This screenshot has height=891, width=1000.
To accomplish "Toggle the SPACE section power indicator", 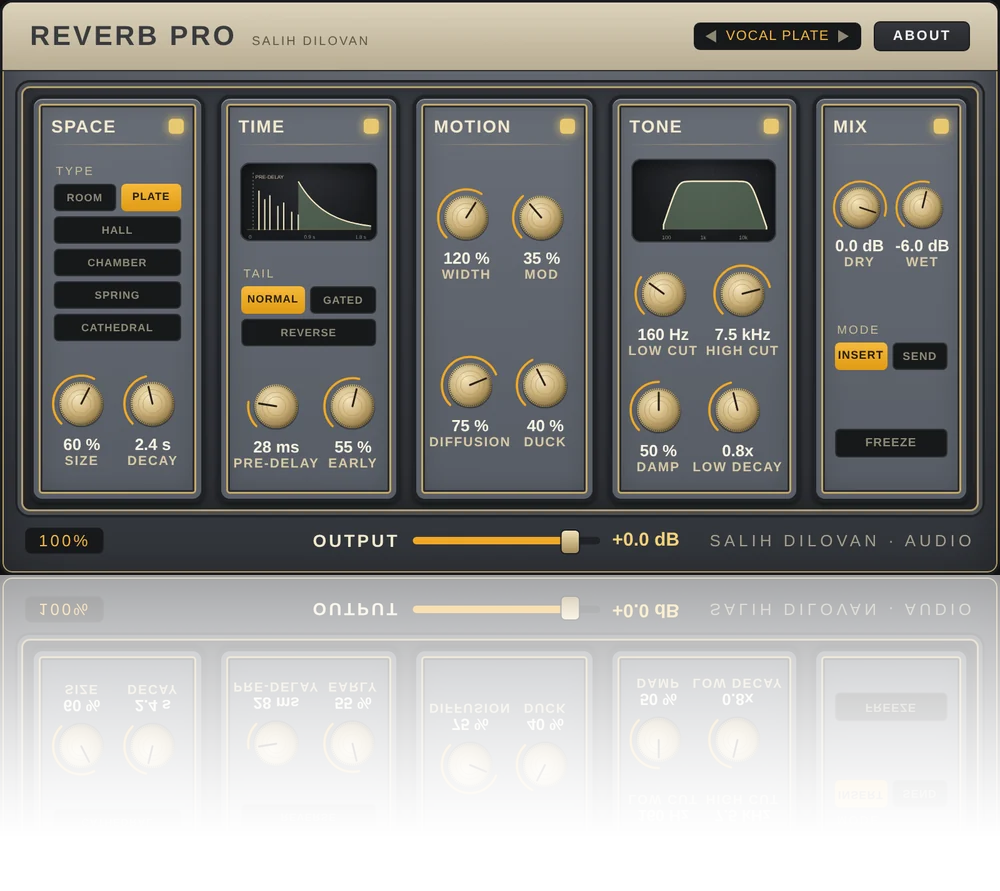I will pyautogui.click(x=176, y=126).
